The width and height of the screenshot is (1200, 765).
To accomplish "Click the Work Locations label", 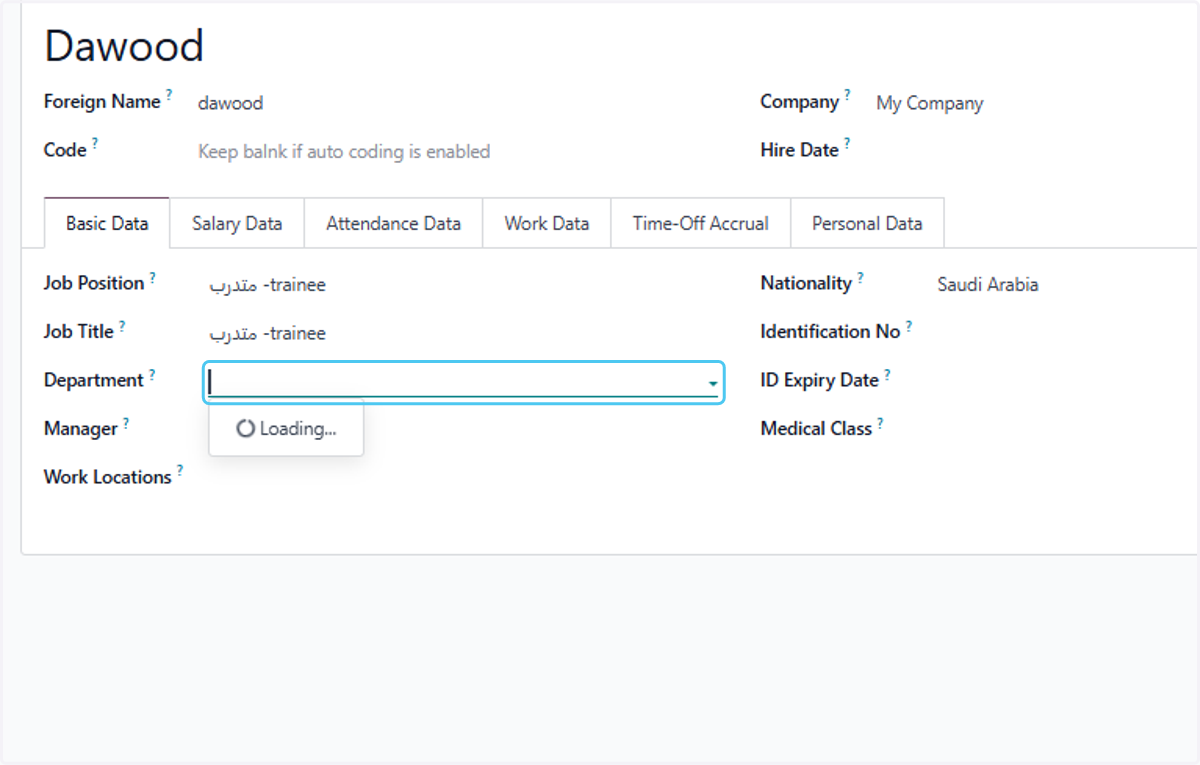I will click(108, 477).
